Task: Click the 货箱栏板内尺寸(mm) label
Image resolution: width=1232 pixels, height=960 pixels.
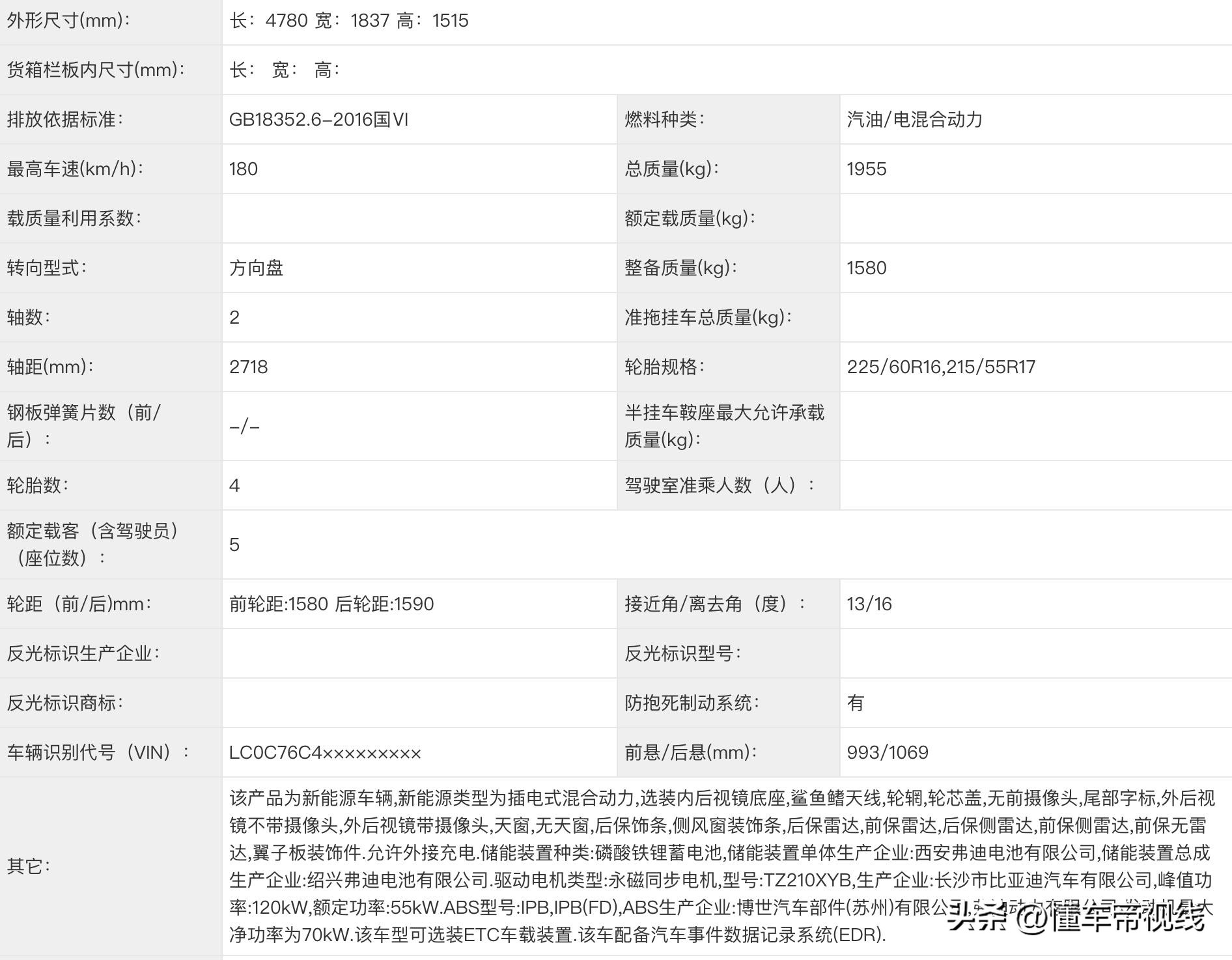Action: [96, 70]
